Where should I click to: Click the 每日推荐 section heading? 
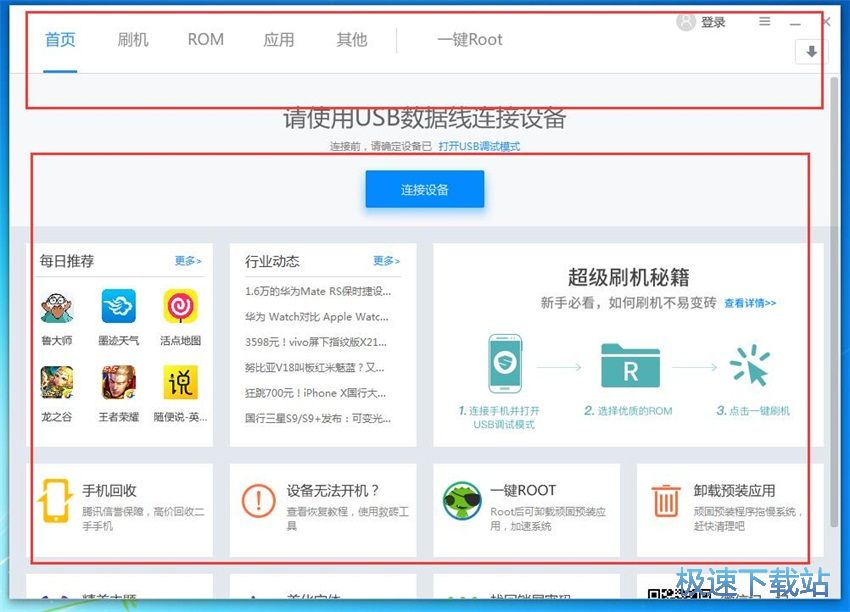[67, 261]
